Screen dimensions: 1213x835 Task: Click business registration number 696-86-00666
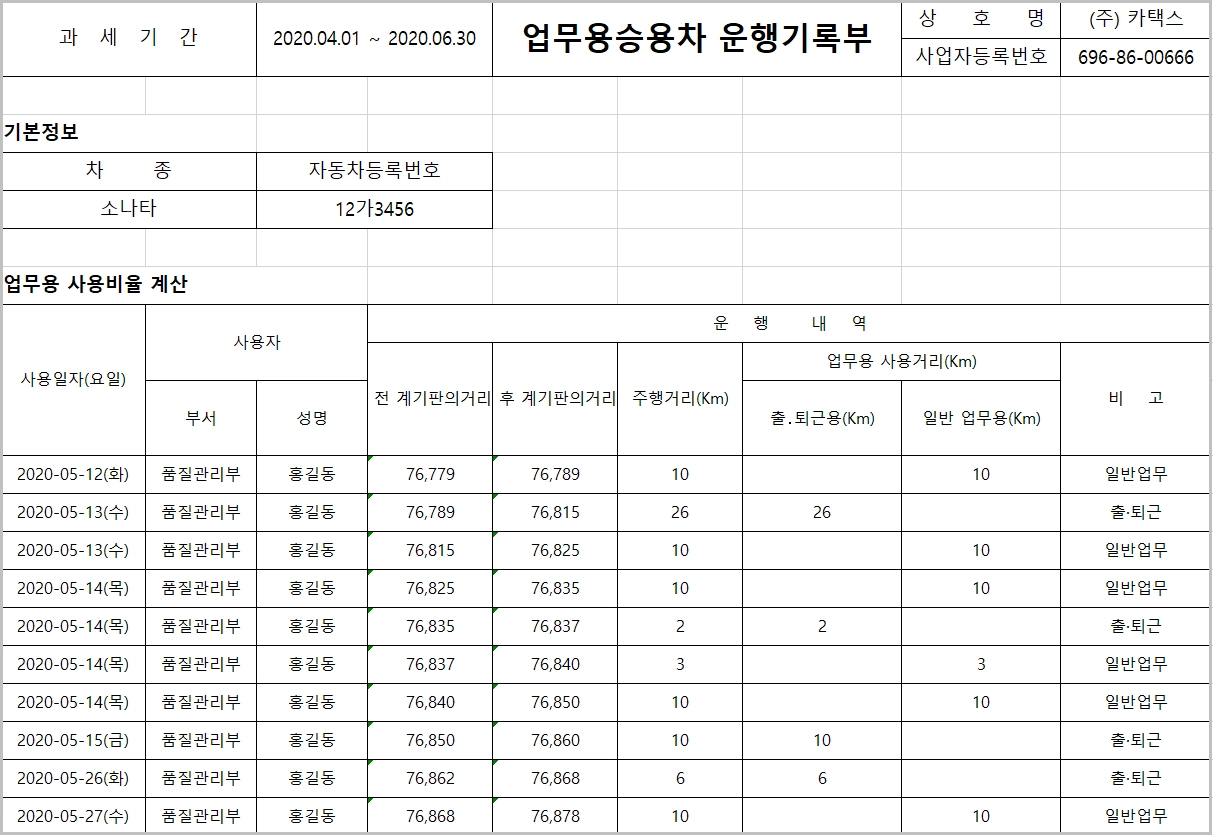(x=1135, y=58)
